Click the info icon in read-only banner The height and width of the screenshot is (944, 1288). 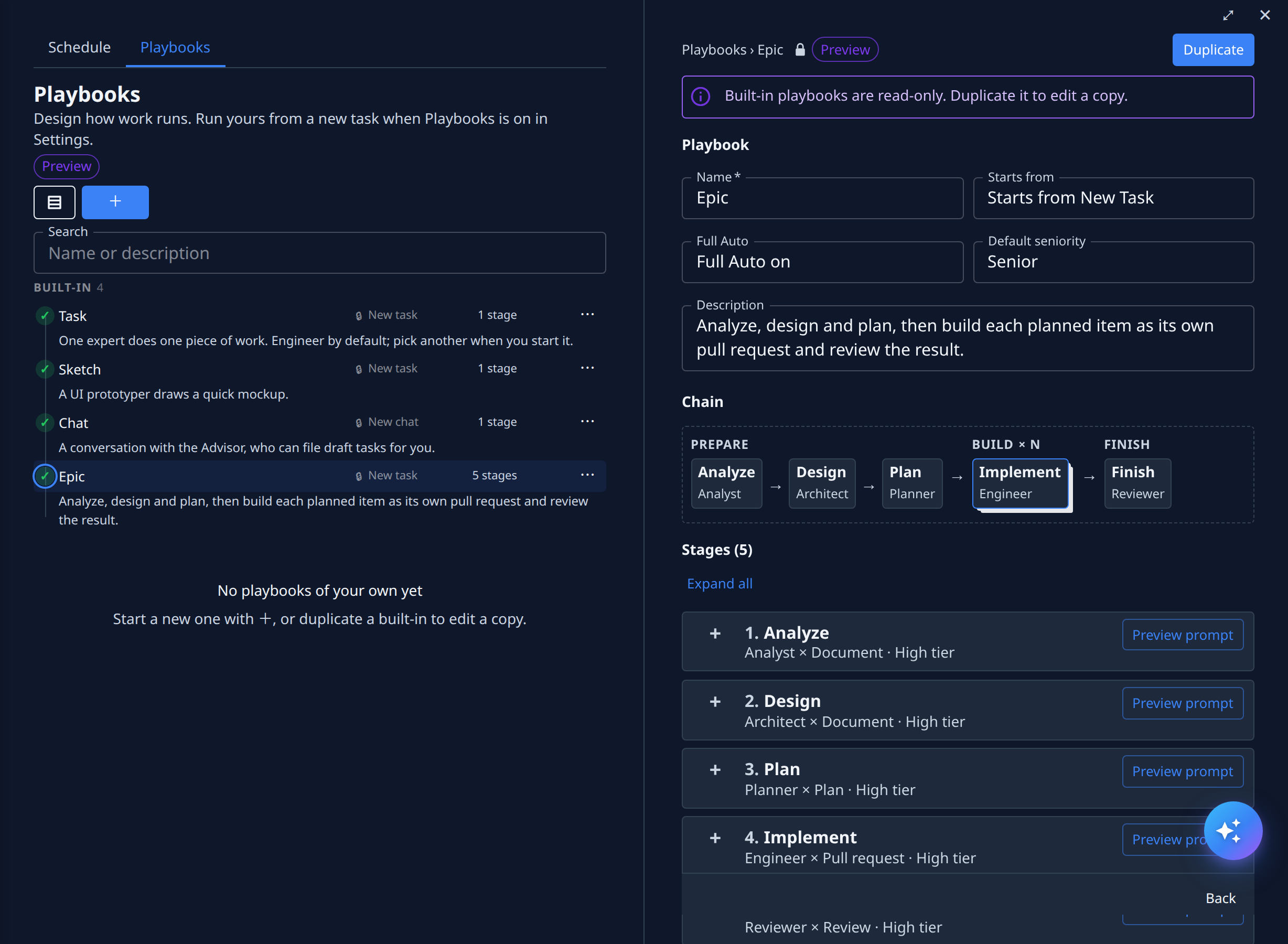(701, 96)
